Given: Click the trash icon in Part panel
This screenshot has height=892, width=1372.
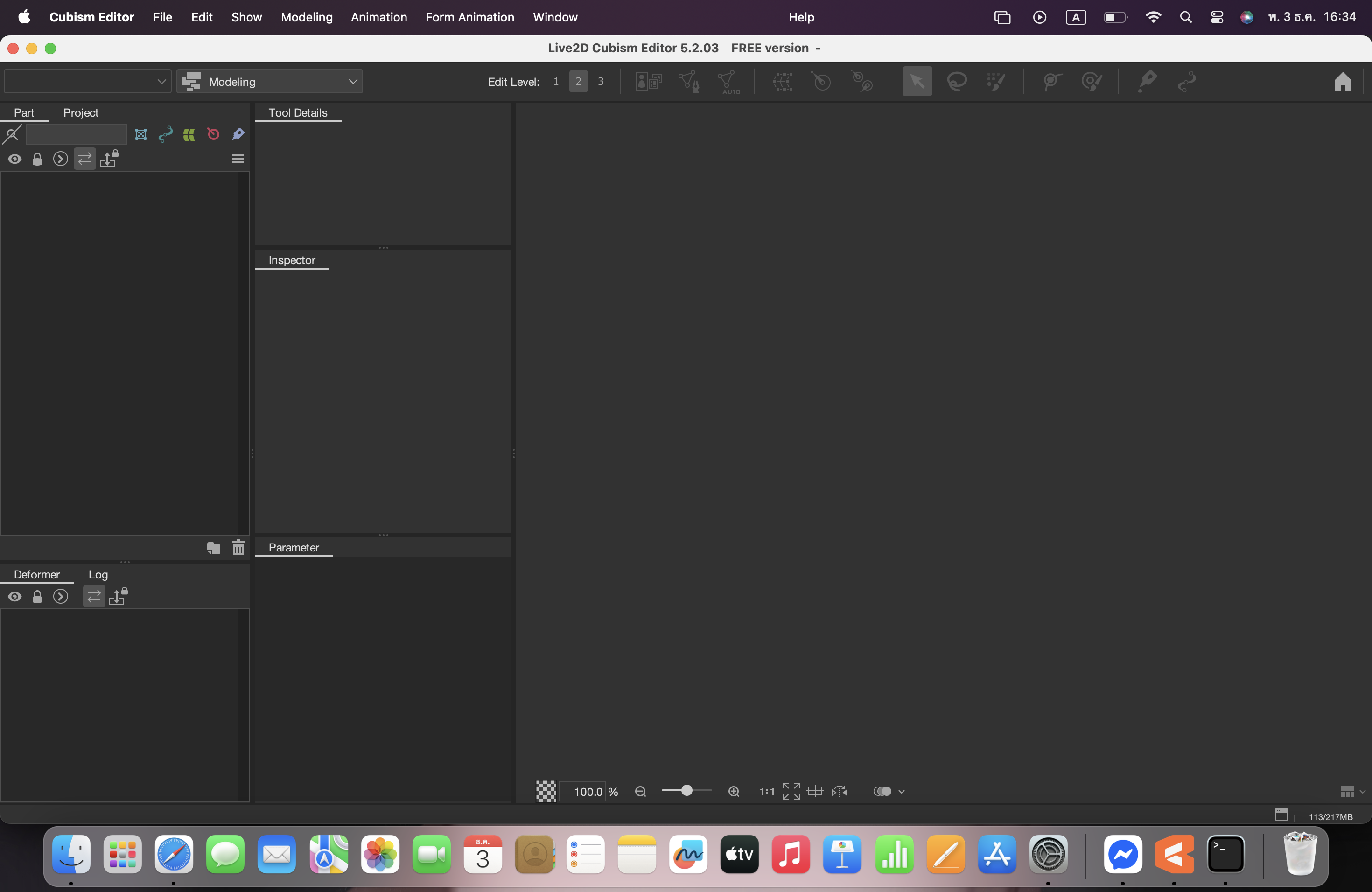Looking at the screenshot, I should (x=238, y=547).
